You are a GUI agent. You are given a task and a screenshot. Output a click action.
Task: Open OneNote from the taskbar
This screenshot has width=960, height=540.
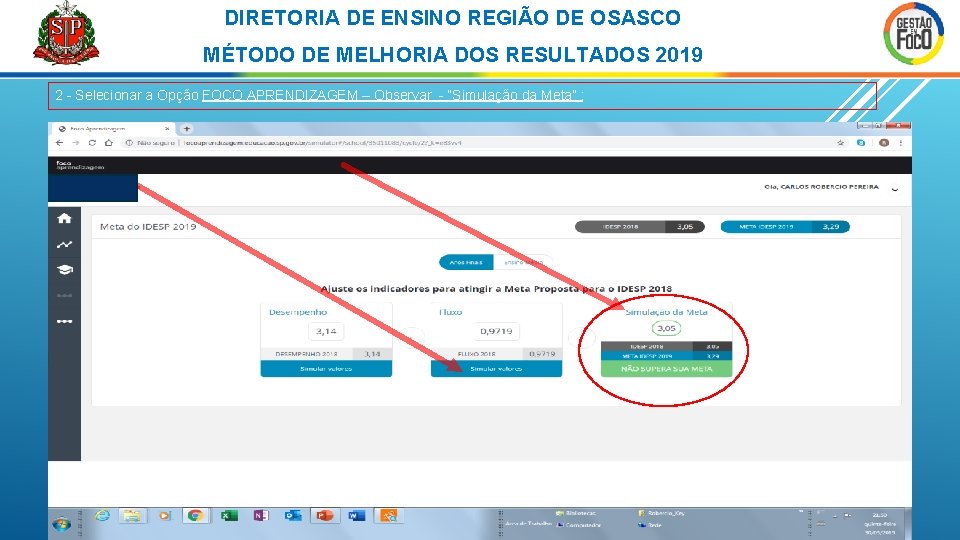[x=261, y=516]
